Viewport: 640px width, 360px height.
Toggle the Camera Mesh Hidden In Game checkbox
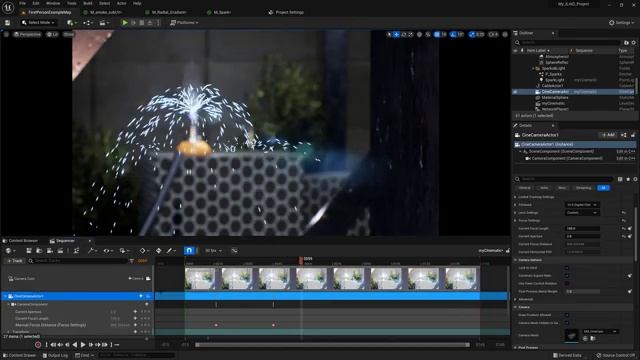[567, 323]
